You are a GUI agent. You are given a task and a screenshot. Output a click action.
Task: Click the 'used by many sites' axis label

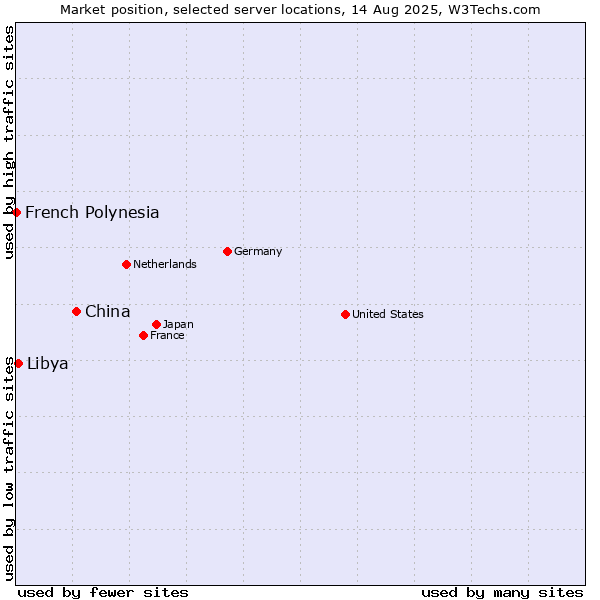click(x=502, y=593)
